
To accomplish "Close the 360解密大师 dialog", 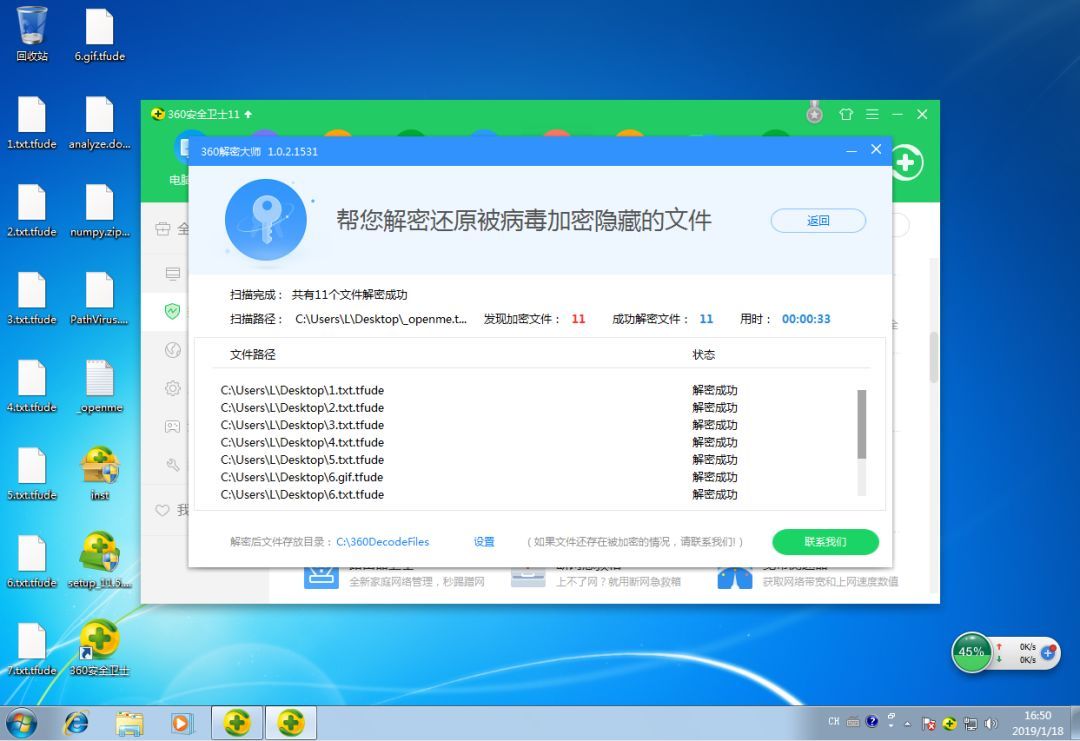I will [876, 149].
